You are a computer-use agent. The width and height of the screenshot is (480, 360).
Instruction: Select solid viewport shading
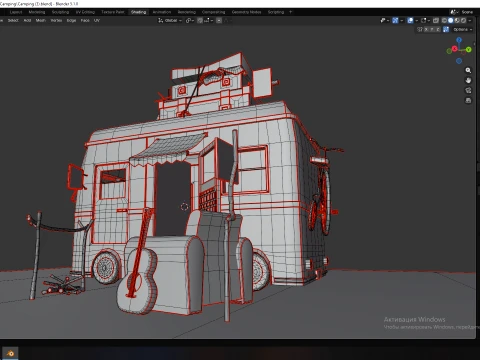(450, 20)
